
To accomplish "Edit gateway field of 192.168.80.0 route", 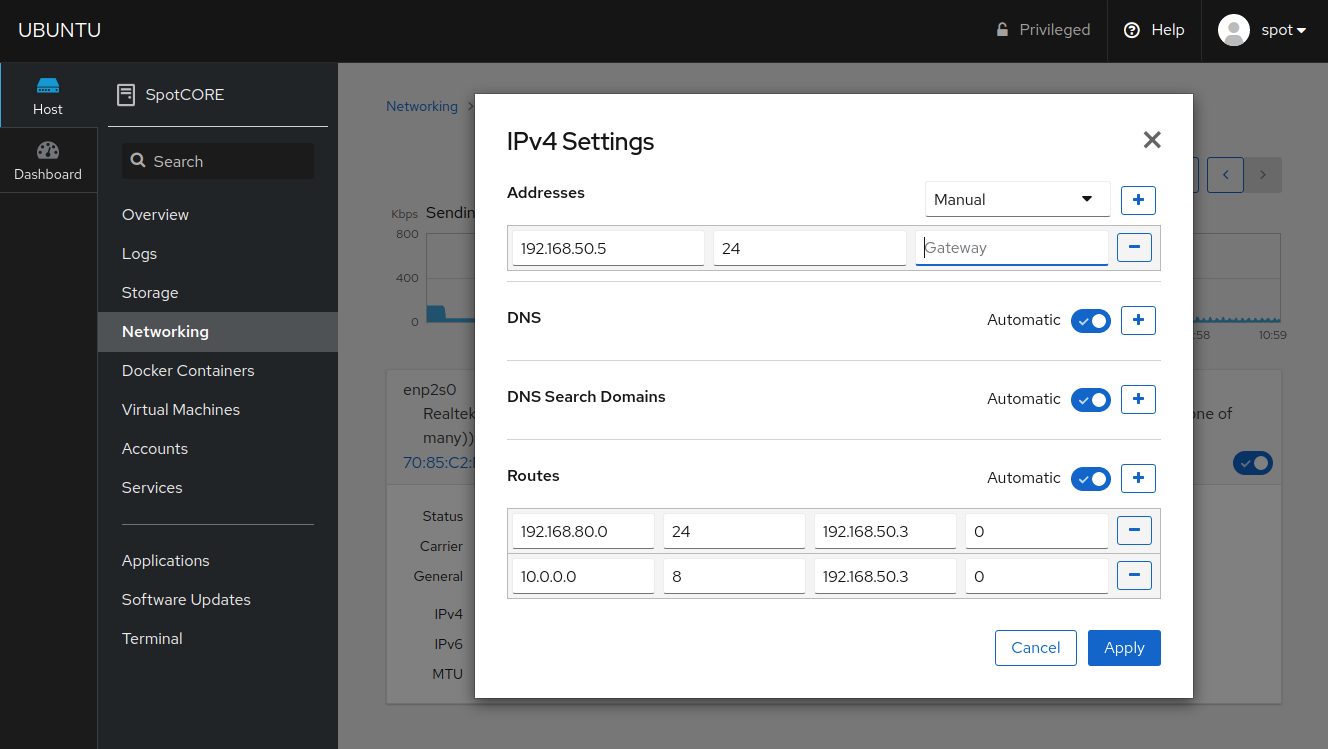I will pos(885,532).
